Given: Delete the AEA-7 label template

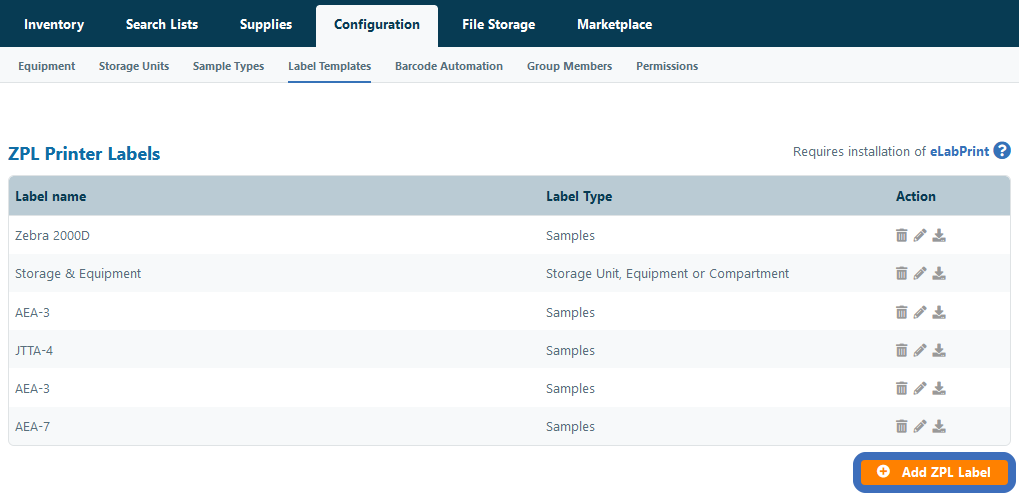Looking at the screenshot, I should pos(901,426).
